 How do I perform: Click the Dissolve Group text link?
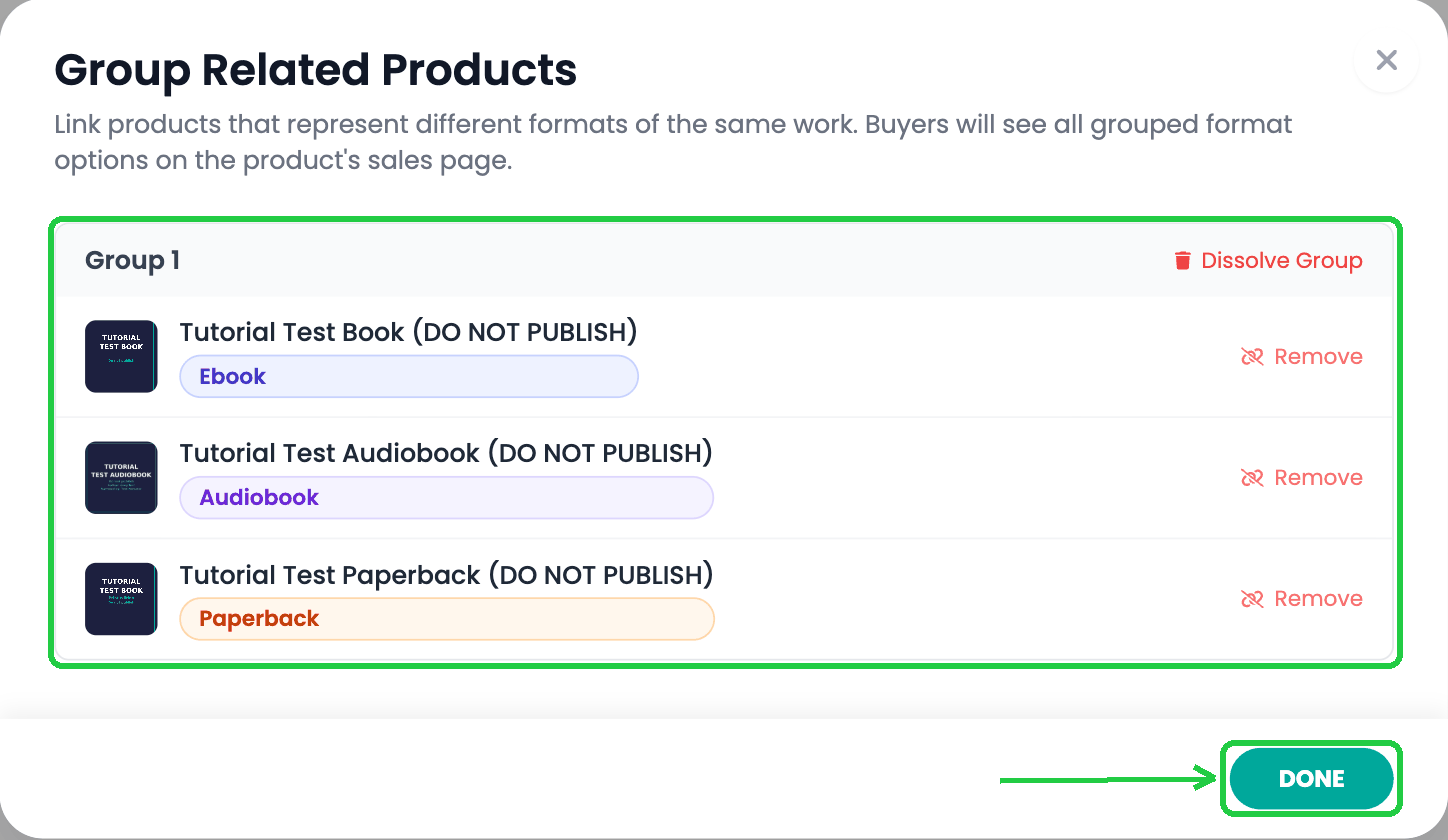coord(1282,261)
